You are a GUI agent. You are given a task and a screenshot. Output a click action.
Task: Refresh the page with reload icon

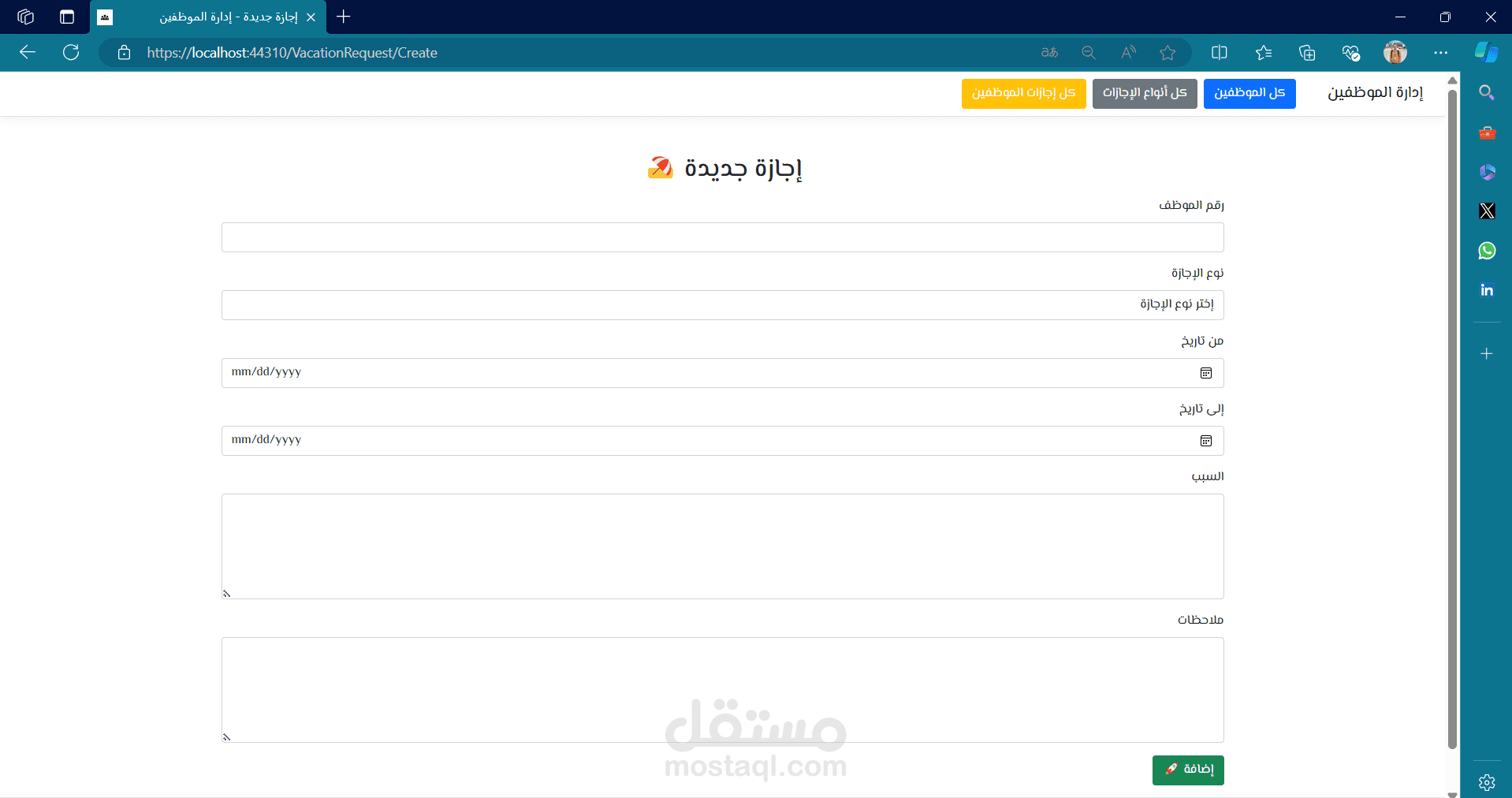pos(71,52)
